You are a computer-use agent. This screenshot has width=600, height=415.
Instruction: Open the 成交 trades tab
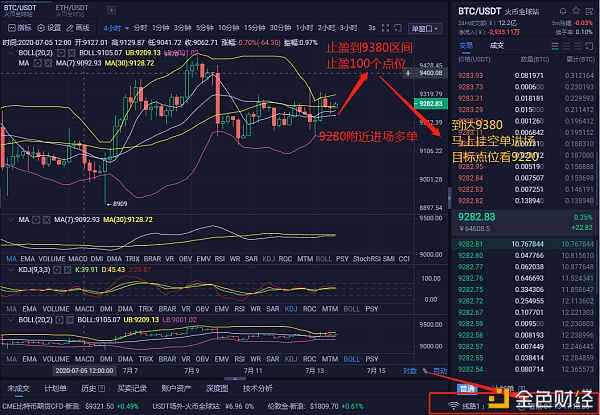[497, 46]
